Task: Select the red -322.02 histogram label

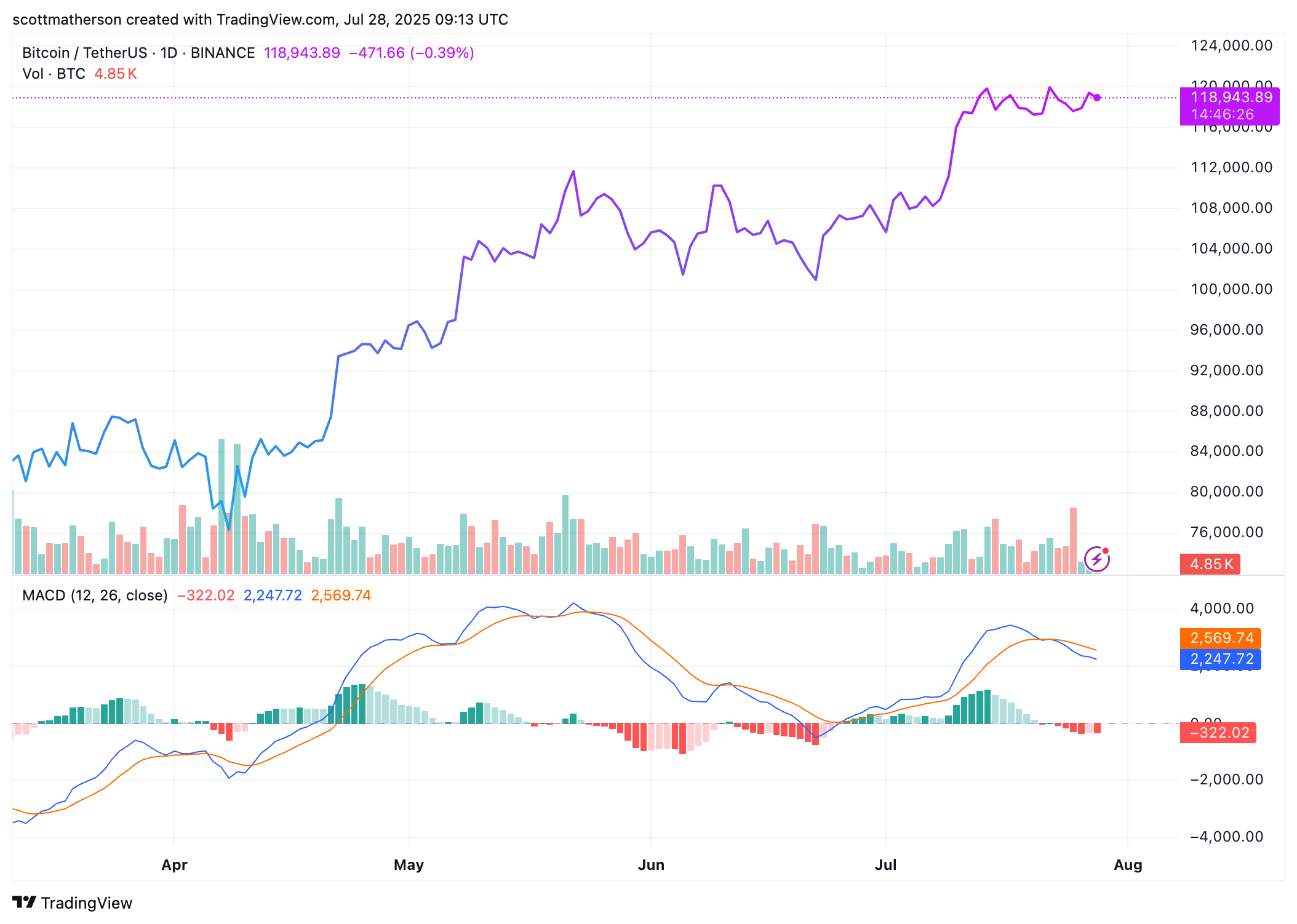Action: [1218, 733]
